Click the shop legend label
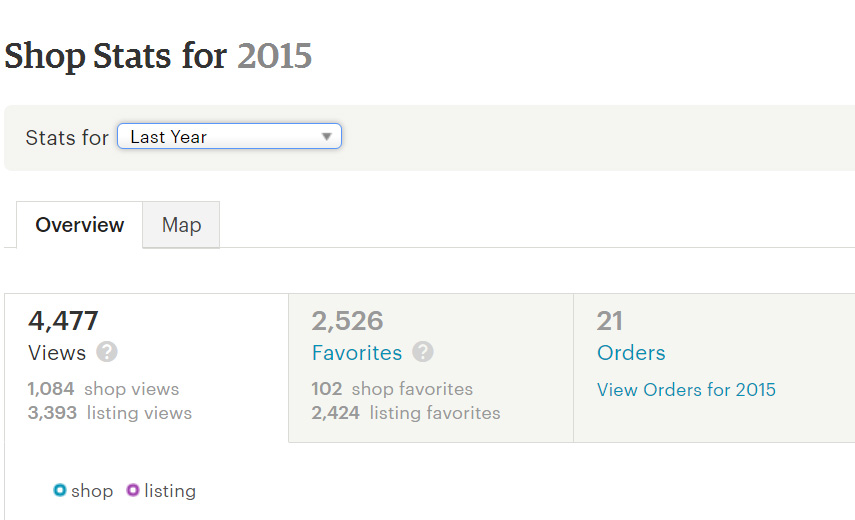This screenshot has height=520, width=855. [x=92, y=491]
